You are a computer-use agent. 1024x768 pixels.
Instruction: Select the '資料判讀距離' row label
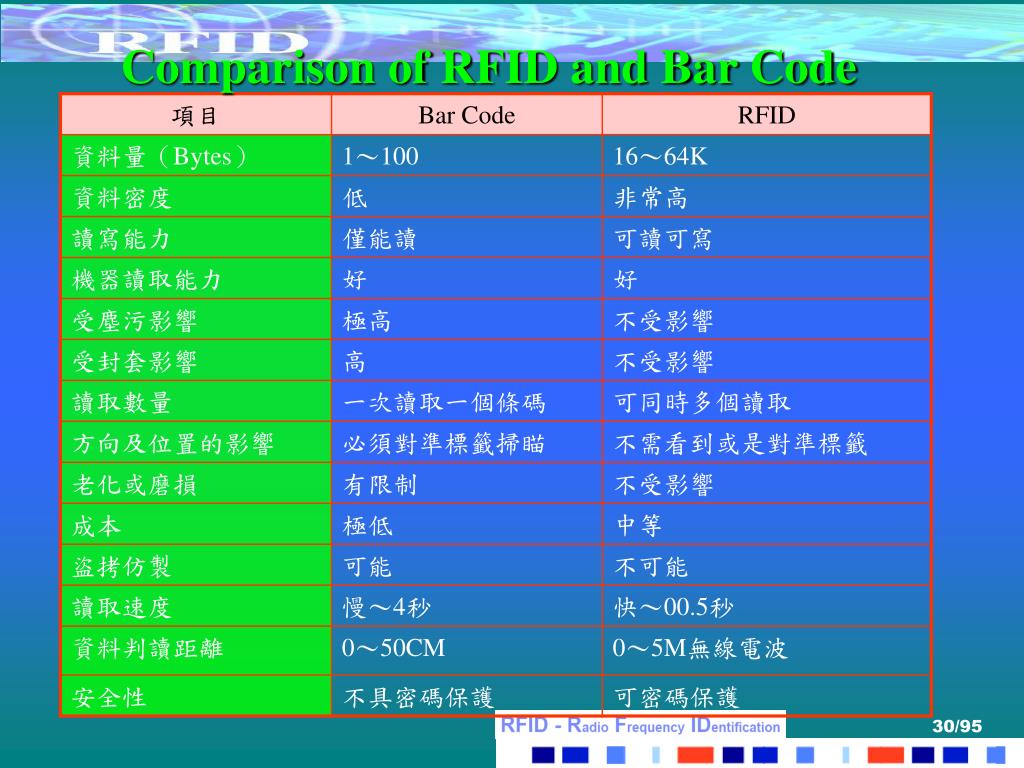tap(196, 651)
